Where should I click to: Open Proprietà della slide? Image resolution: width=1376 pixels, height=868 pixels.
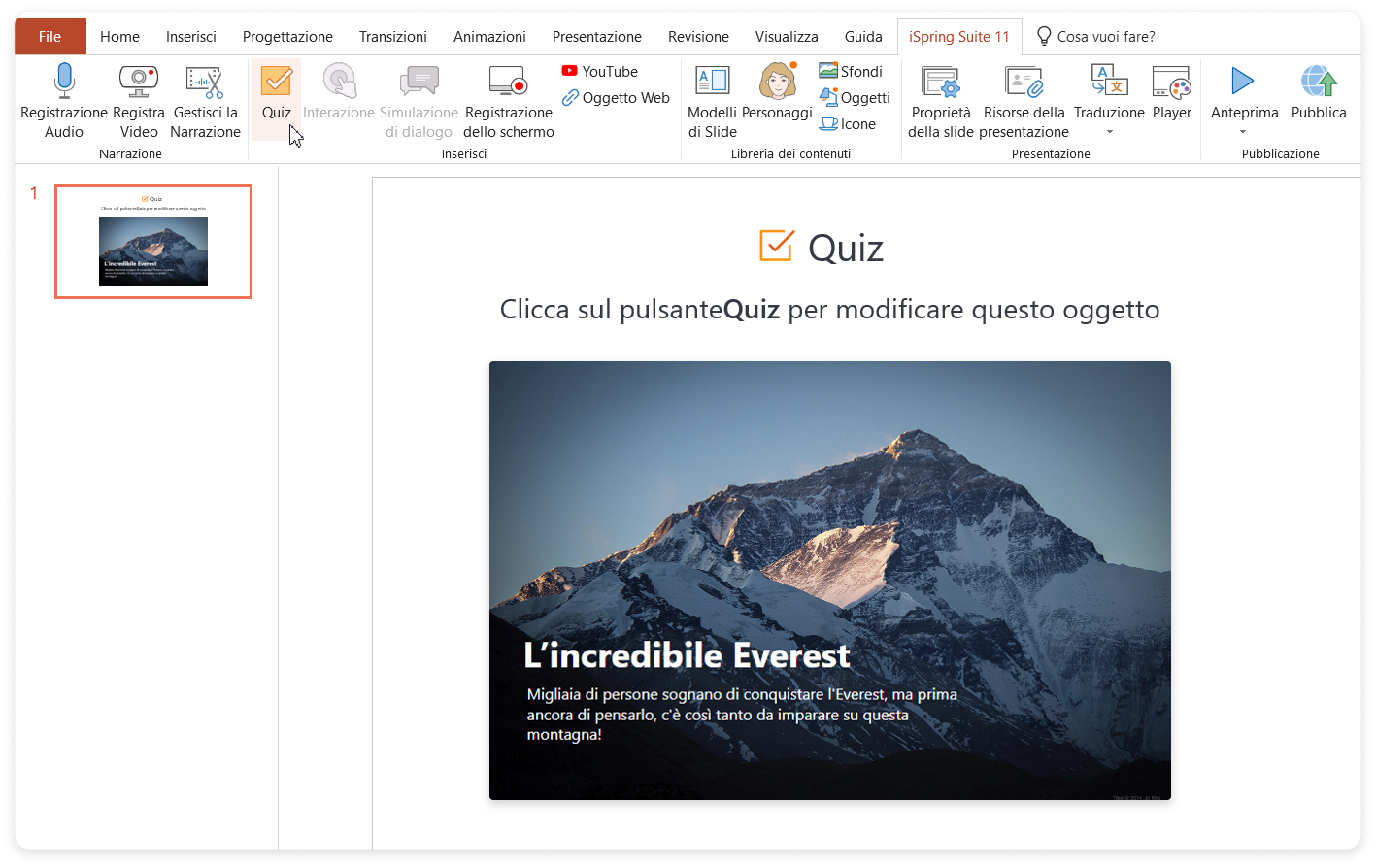point(940,82)
